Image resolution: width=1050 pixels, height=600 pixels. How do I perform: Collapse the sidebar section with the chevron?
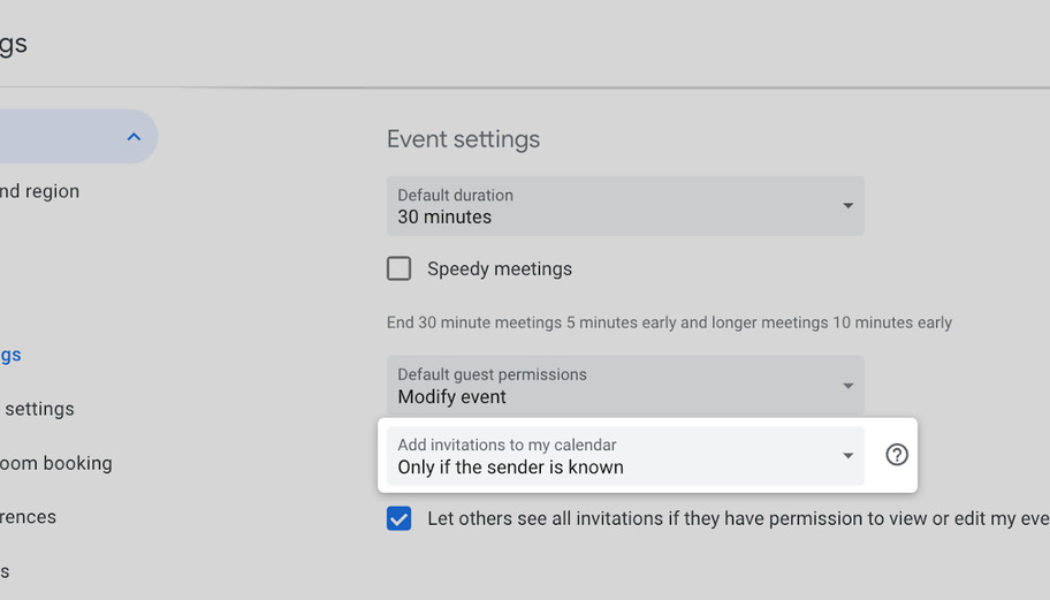[x=134, y=136]
